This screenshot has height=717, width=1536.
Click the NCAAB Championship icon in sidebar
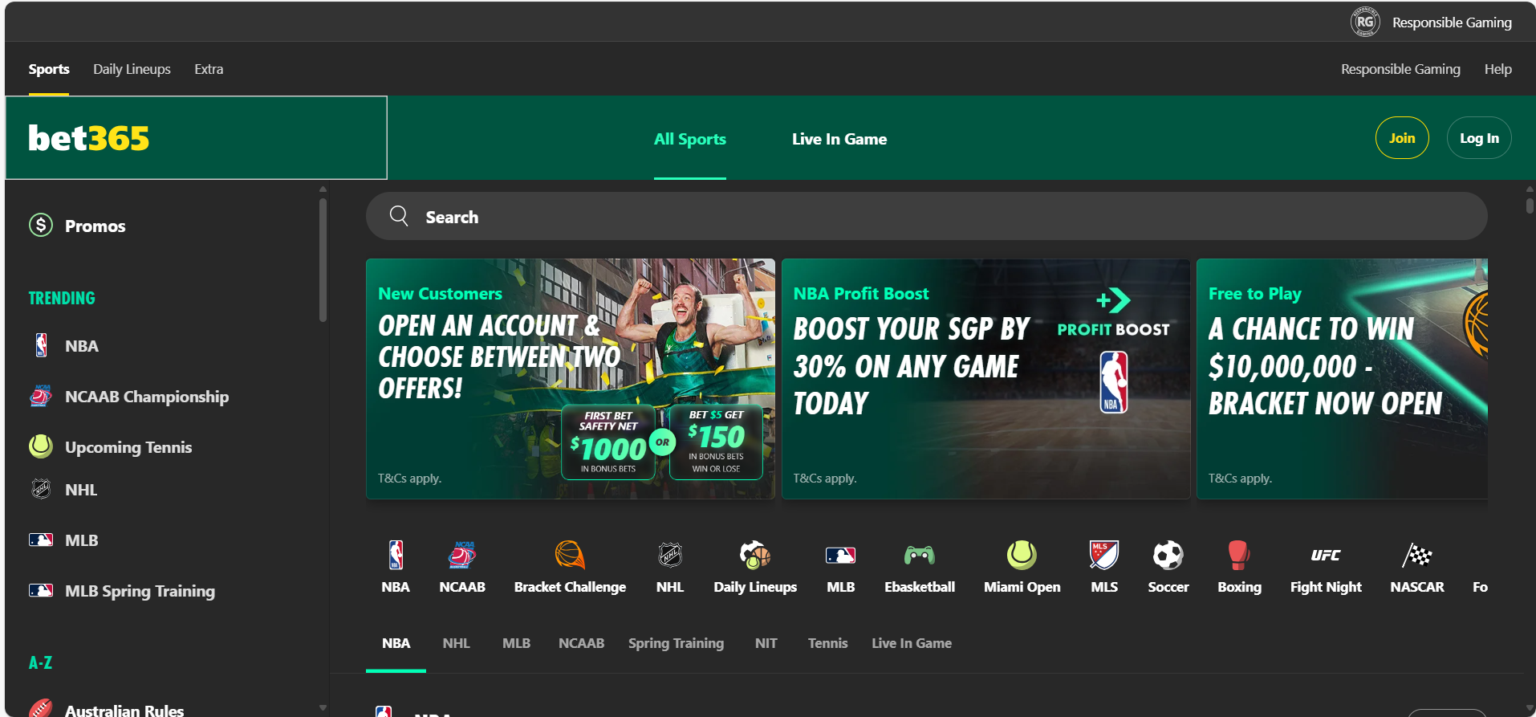pos(41,396)
